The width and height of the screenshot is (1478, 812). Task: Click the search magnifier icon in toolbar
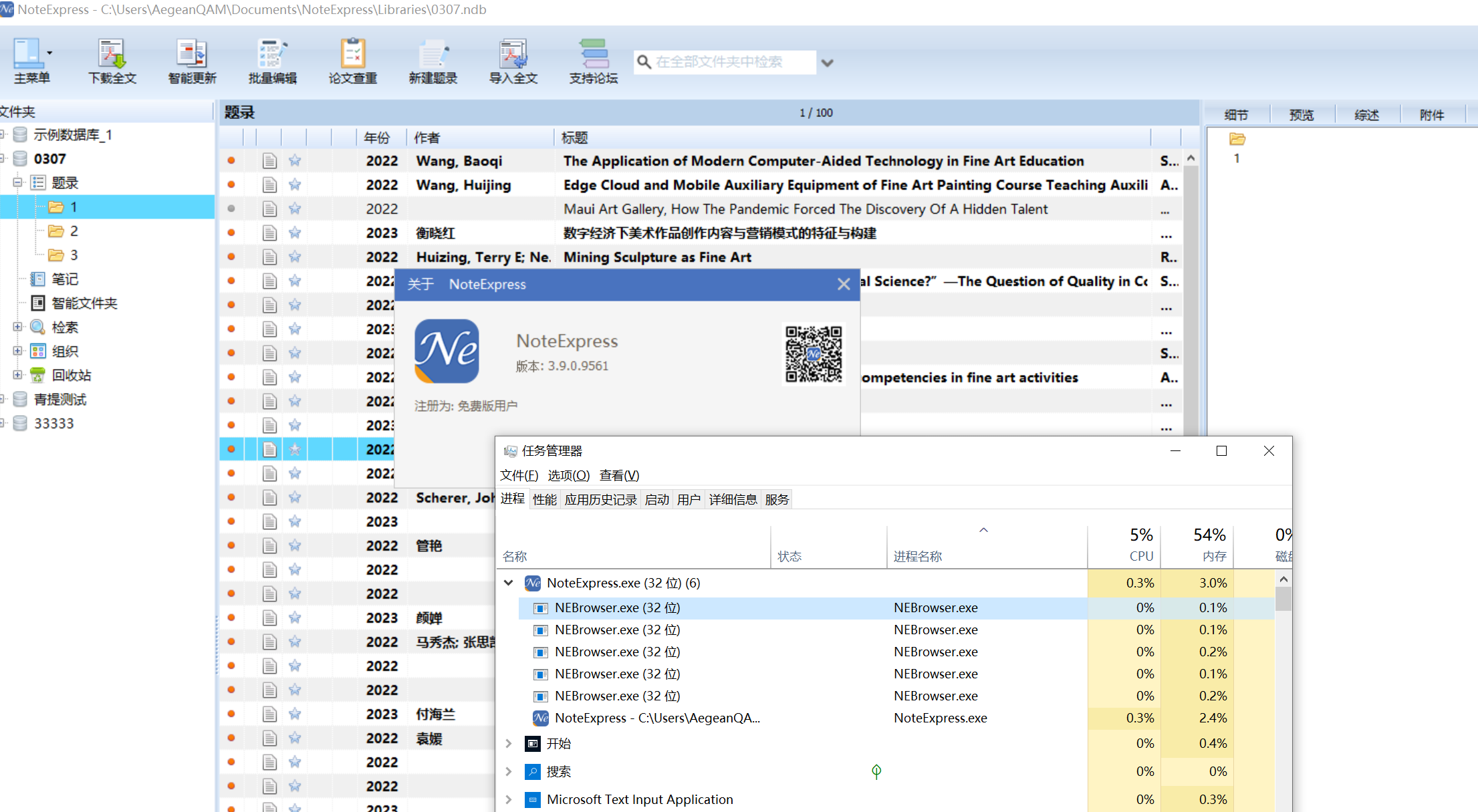(x=644, y=62)
